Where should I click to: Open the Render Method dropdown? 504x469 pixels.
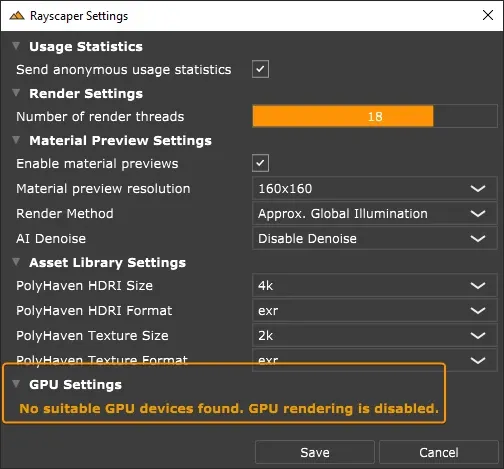pos(375,214)
